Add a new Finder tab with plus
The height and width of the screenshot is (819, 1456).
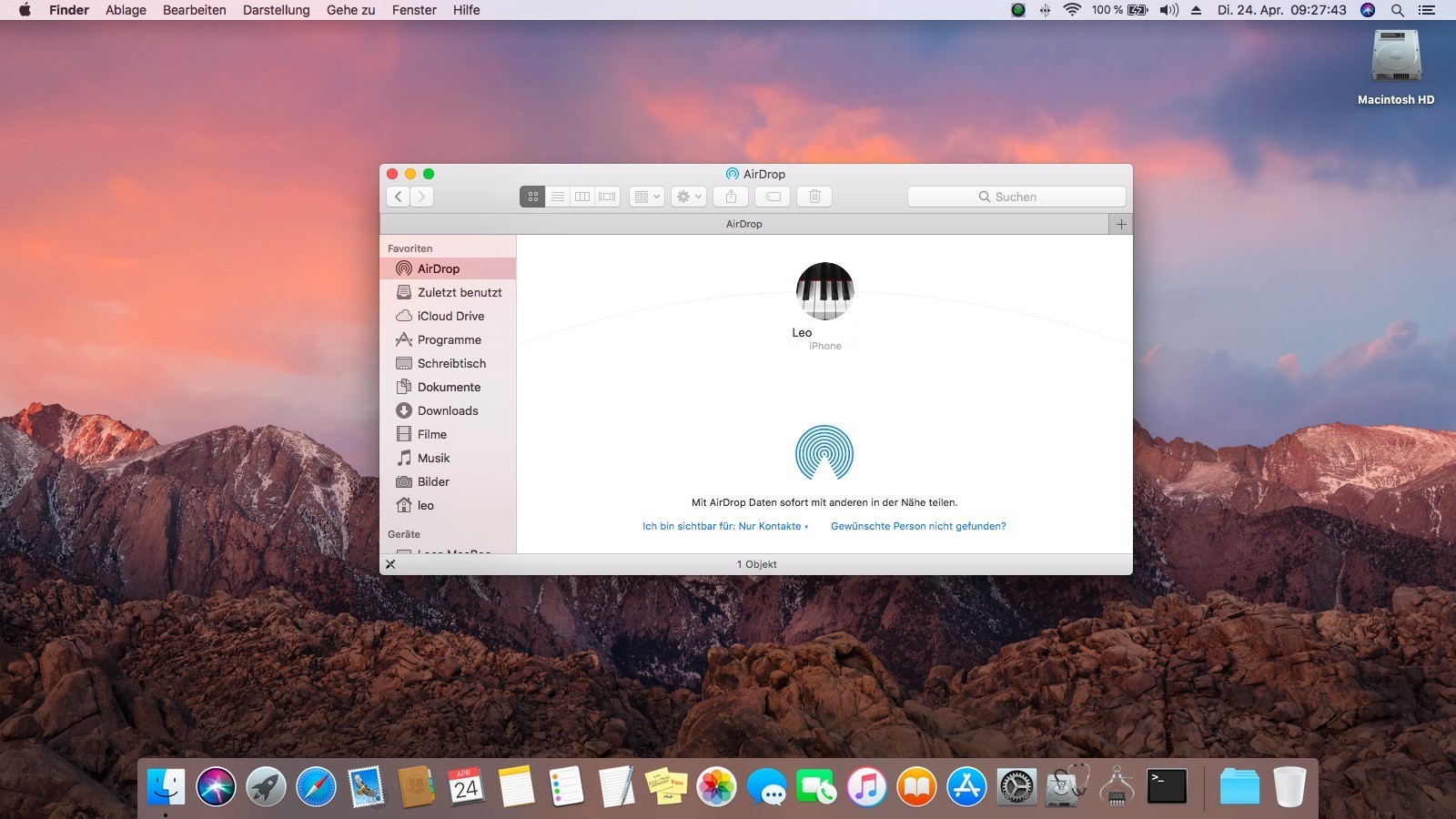(1121, 224)
